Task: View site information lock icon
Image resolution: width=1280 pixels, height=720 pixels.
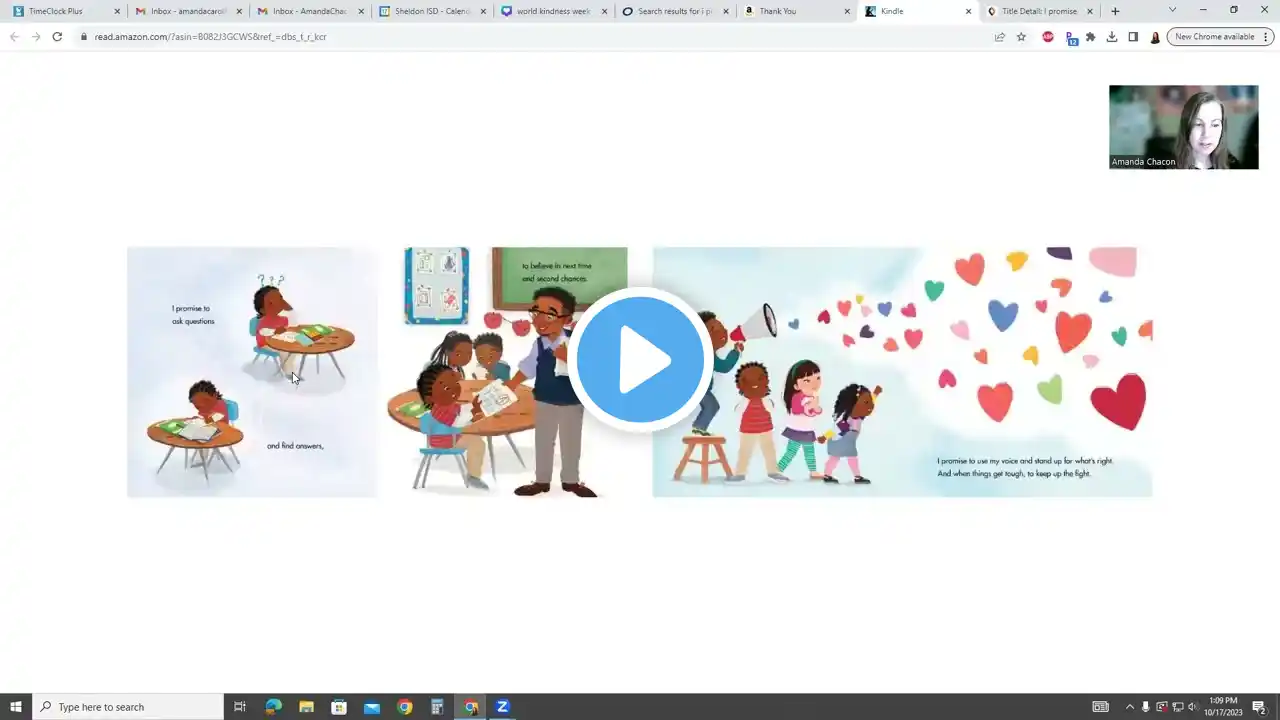Action: 84,37
